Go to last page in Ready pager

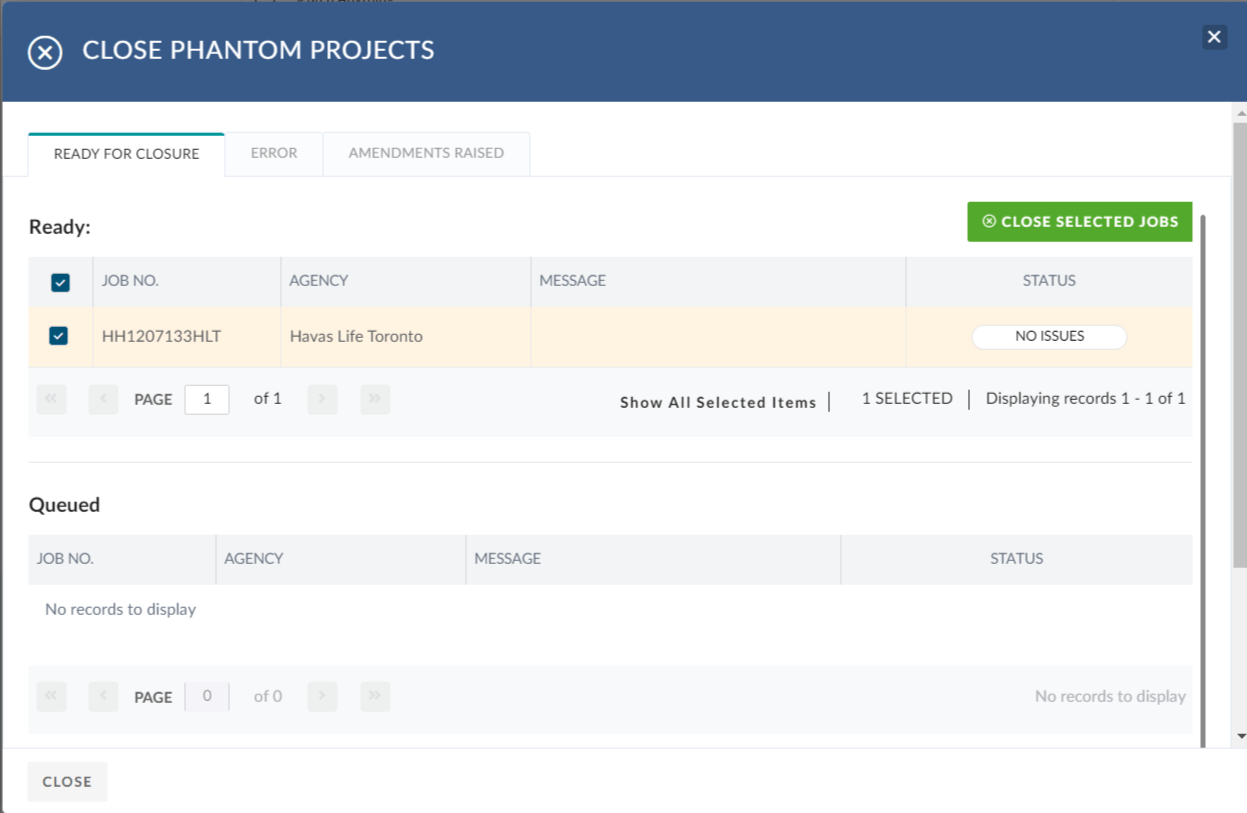[x=375, y=399]
